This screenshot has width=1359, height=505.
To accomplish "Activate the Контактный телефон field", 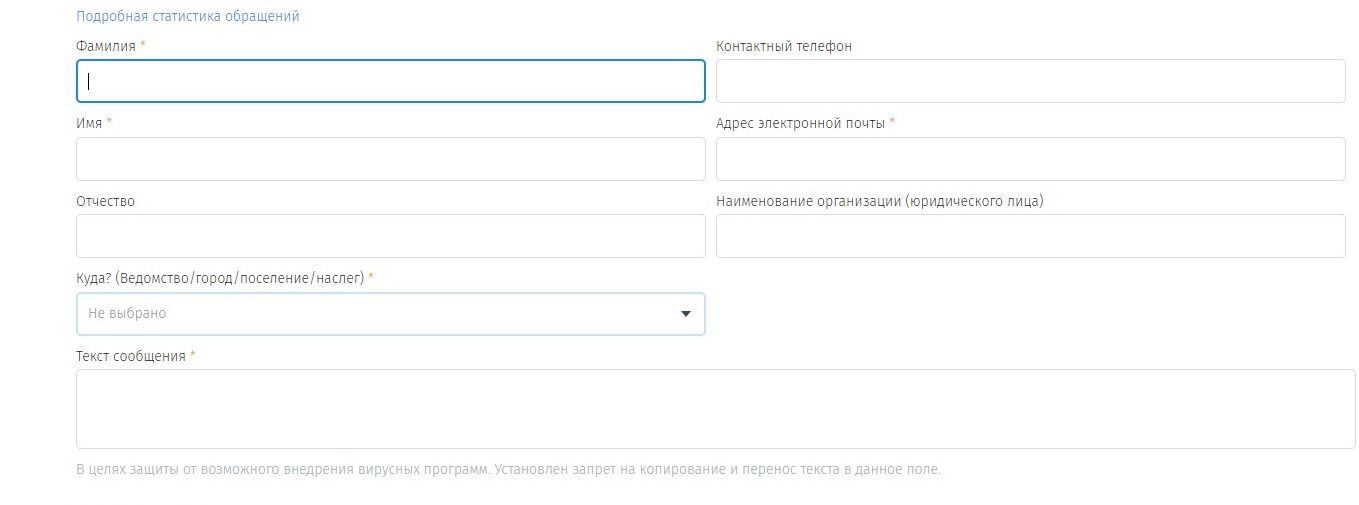I will (x=1031, y=81).
